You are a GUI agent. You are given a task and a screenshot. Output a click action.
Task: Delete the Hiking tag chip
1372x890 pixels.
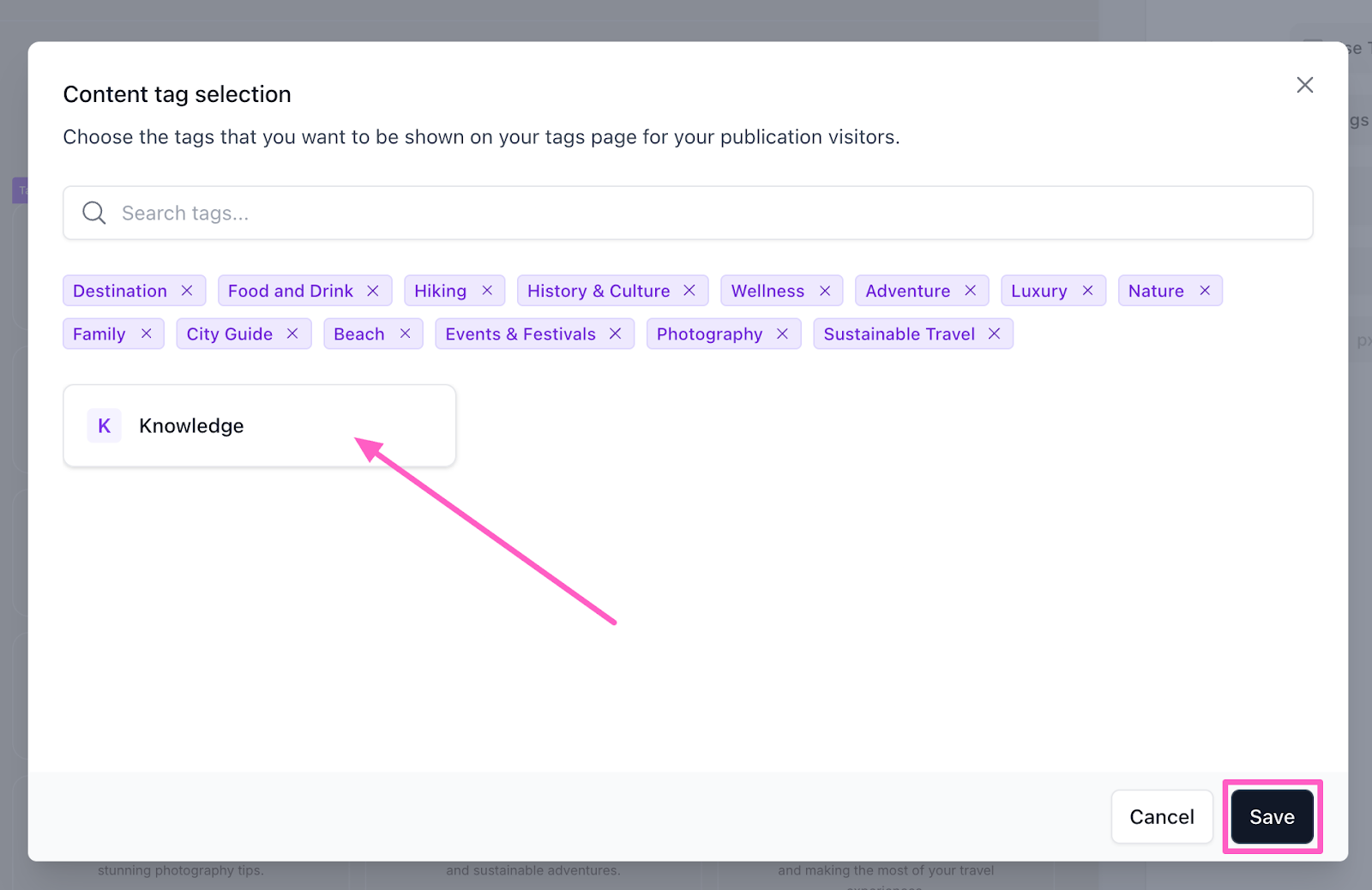[x=487, y=291]
